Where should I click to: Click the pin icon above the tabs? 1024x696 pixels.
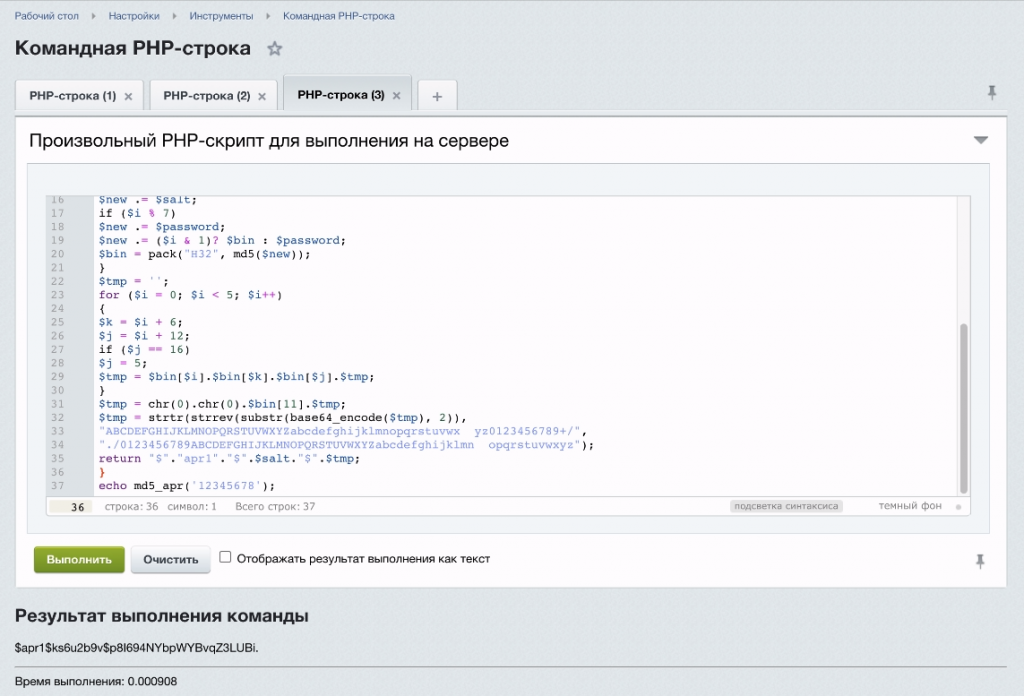click(991, 91)
